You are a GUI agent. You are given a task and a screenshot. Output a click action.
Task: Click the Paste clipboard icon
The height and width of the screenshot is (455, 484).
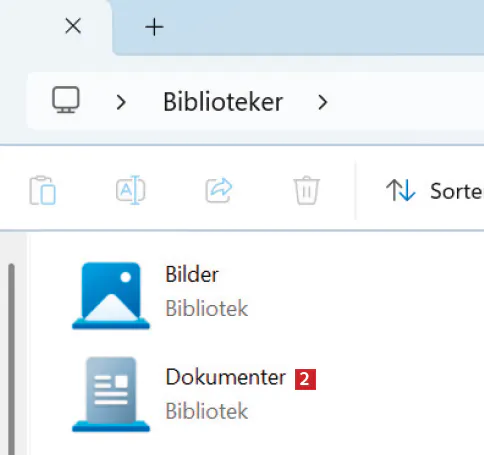click(43, 190)
